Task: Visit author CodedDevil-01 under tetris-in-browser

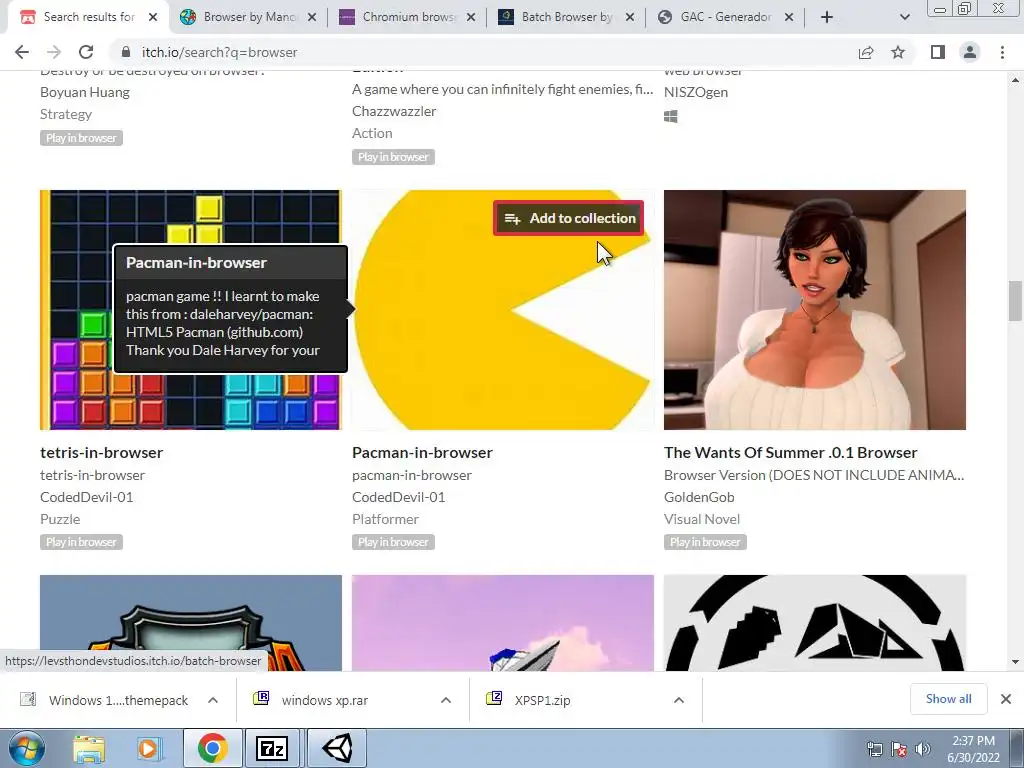Action: coord(86,497)
